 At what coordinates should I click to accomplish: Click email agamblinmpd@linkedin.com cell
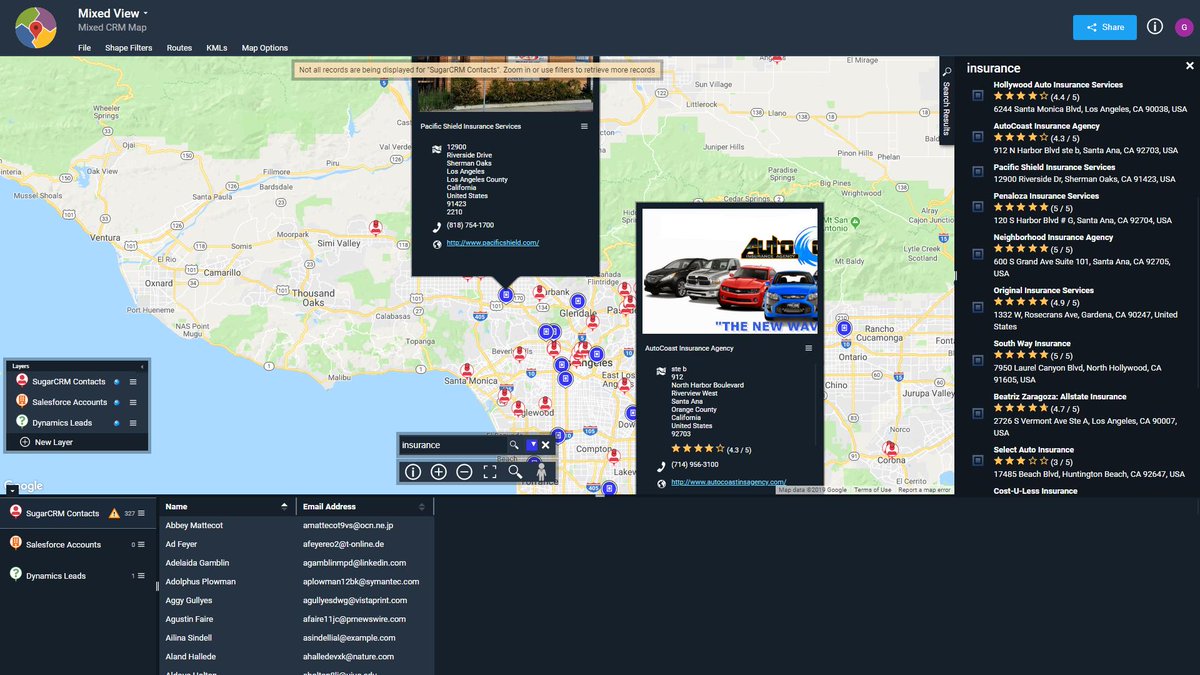click(354, 563)
